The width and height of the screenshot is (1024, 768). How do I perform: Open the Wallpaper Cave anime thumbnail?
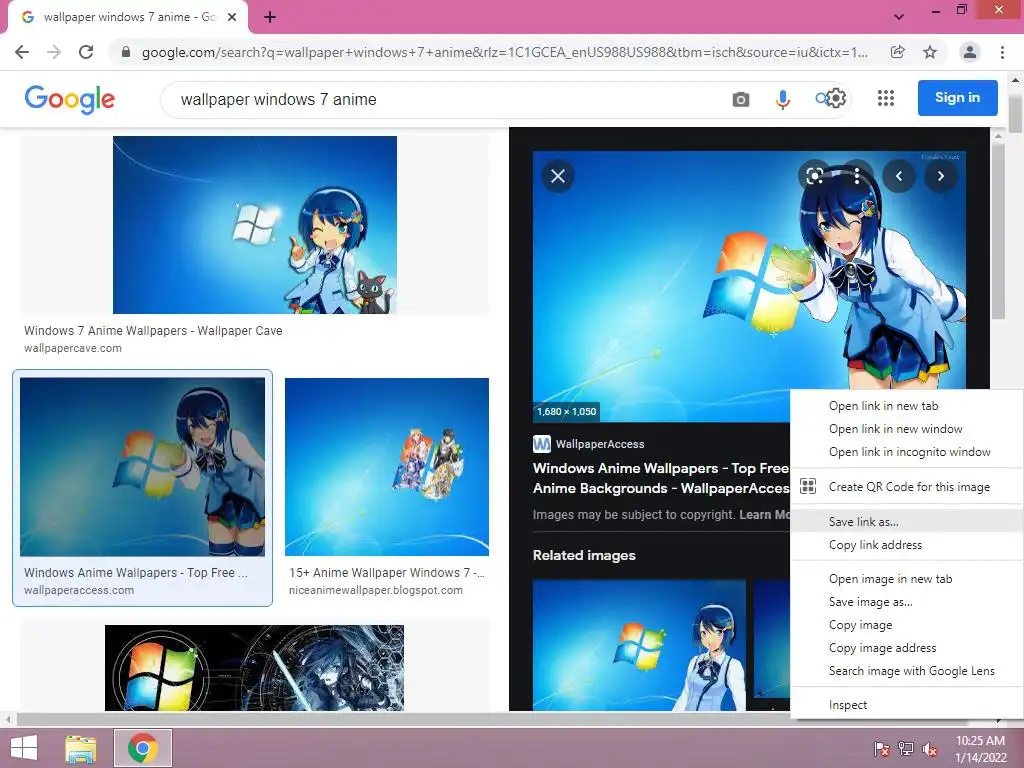click(255, 225)
